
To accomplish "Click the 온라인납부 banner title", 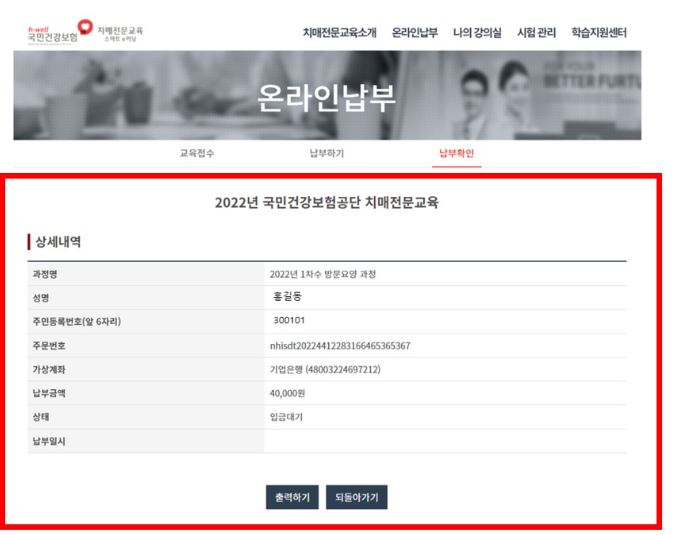I will (326, 98).
